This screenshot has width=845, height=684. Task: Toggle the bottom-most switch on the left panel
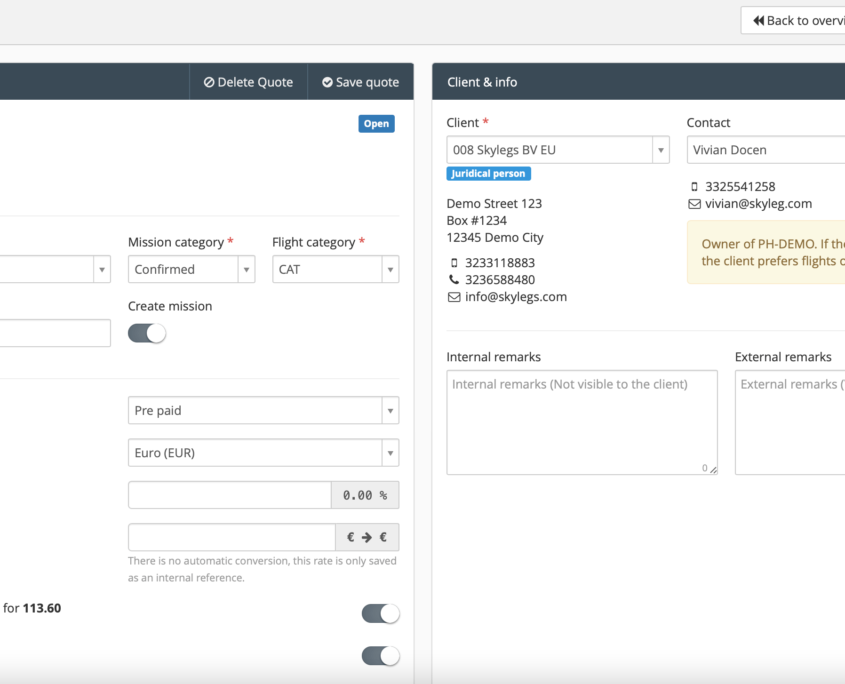click(380, 655)
